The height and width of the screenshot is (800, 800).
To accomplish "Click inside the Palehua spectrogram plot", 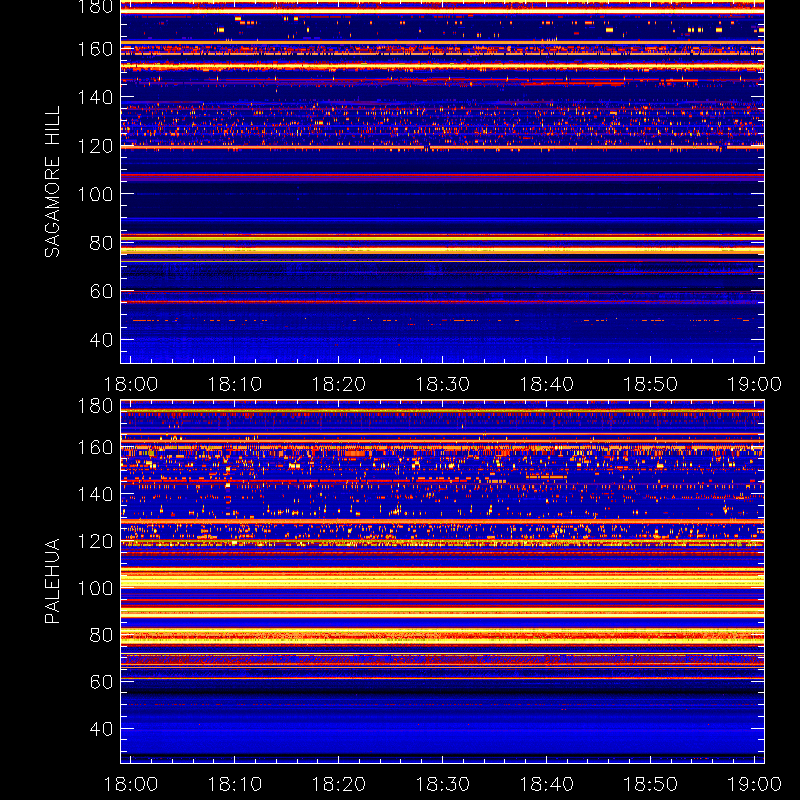I will [442, 581].
